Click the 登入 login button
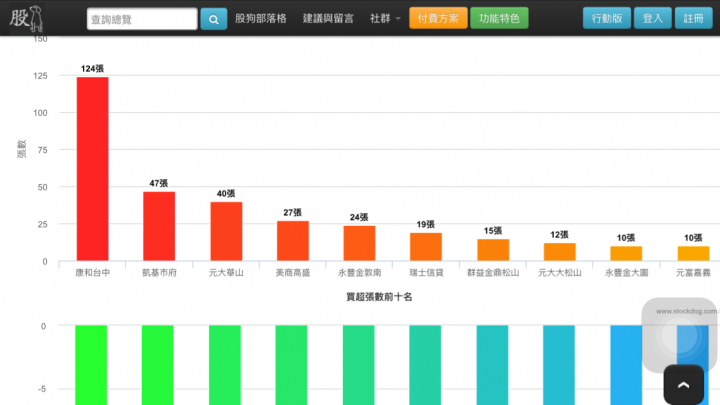720x405 pixels. 652,18
